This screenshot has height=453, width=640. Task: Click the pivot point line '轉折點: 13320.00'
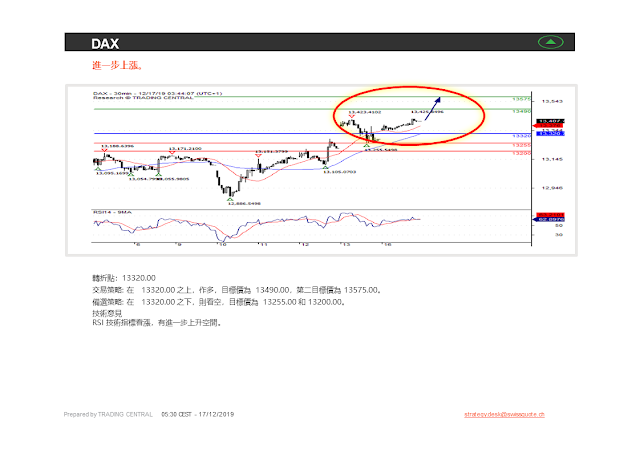124,278
